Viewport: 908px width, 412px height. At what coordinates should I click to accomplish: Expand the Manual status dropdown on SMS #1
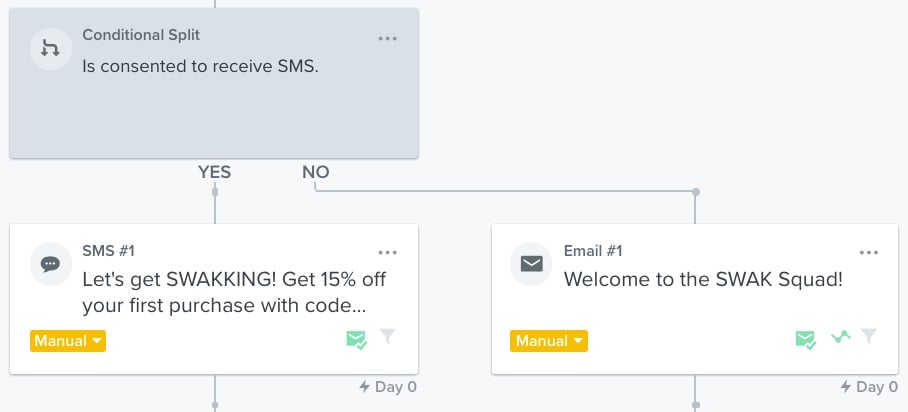[x=68, y=341]
